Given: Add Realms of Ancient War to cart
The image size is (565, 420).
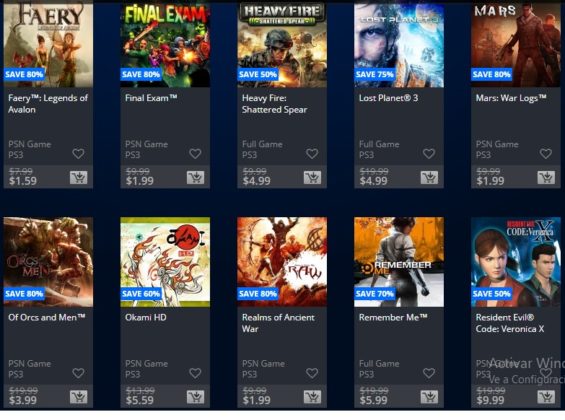Looking at the screenshot, I should coord(312,397).
